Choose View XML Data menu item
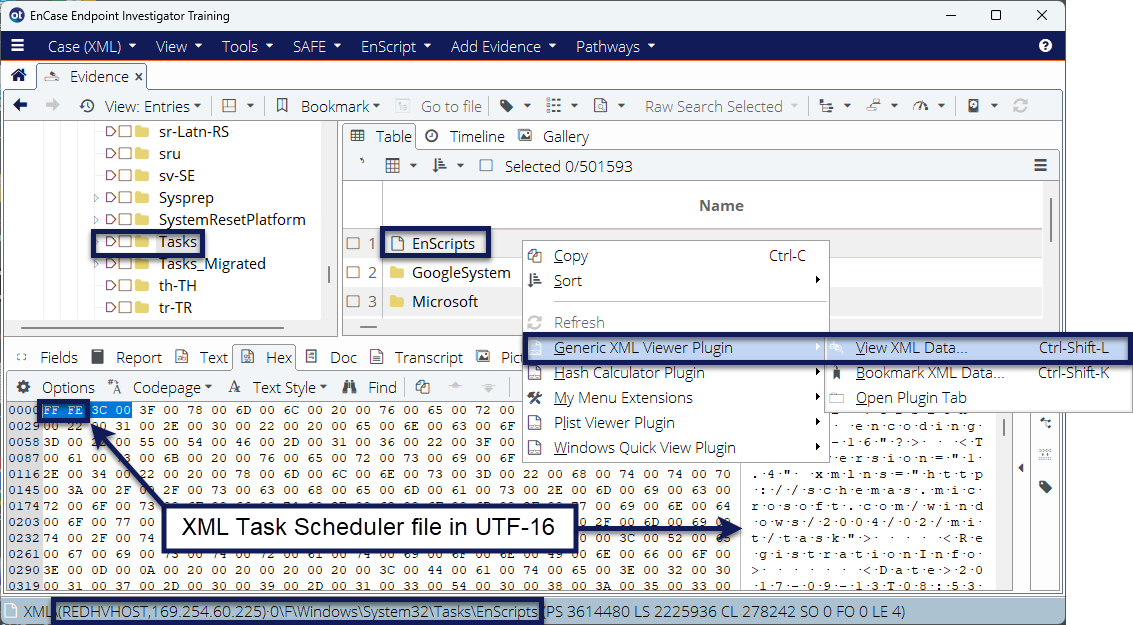Screen dimensions: 1133x625 (979, 348)
